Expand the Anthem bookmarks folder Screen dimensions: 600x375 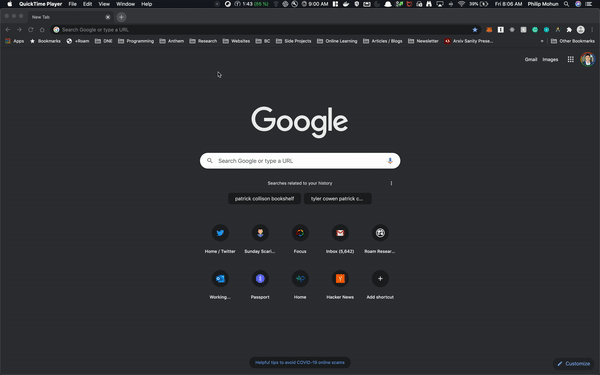pos(171,41)
